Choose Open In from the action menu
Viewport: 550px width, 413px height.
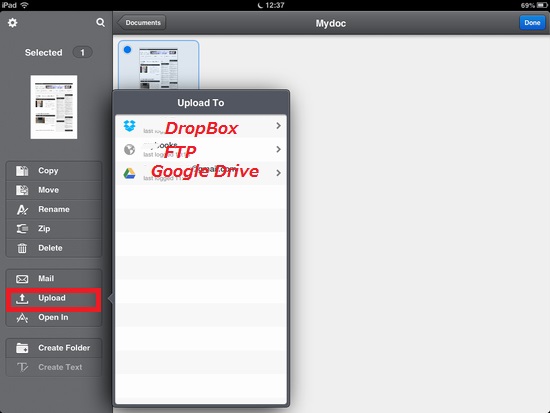(54, 318)
